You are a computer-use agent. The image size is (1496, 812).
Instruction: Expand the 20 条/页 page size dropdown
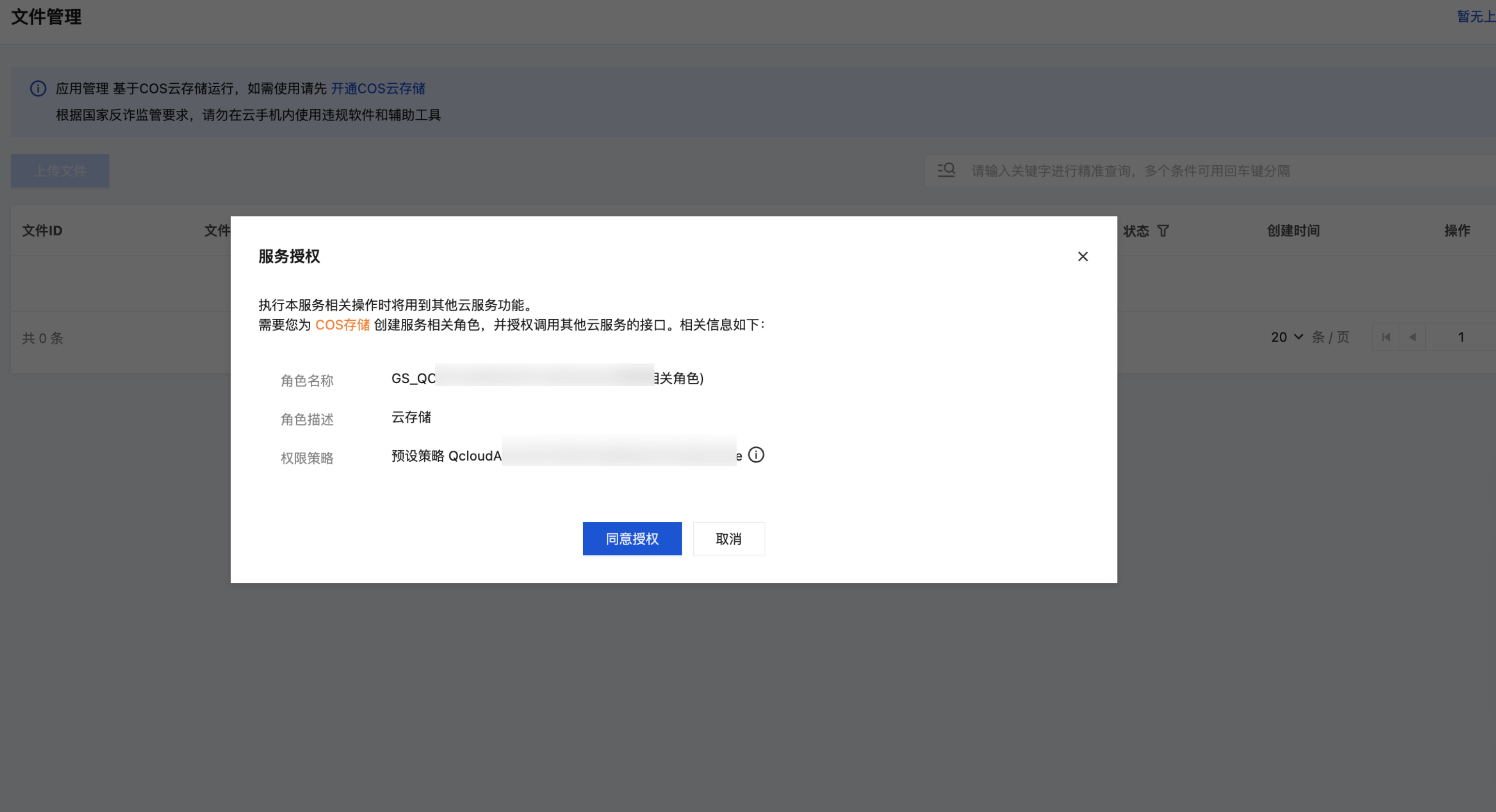[x=1287, y=337]
